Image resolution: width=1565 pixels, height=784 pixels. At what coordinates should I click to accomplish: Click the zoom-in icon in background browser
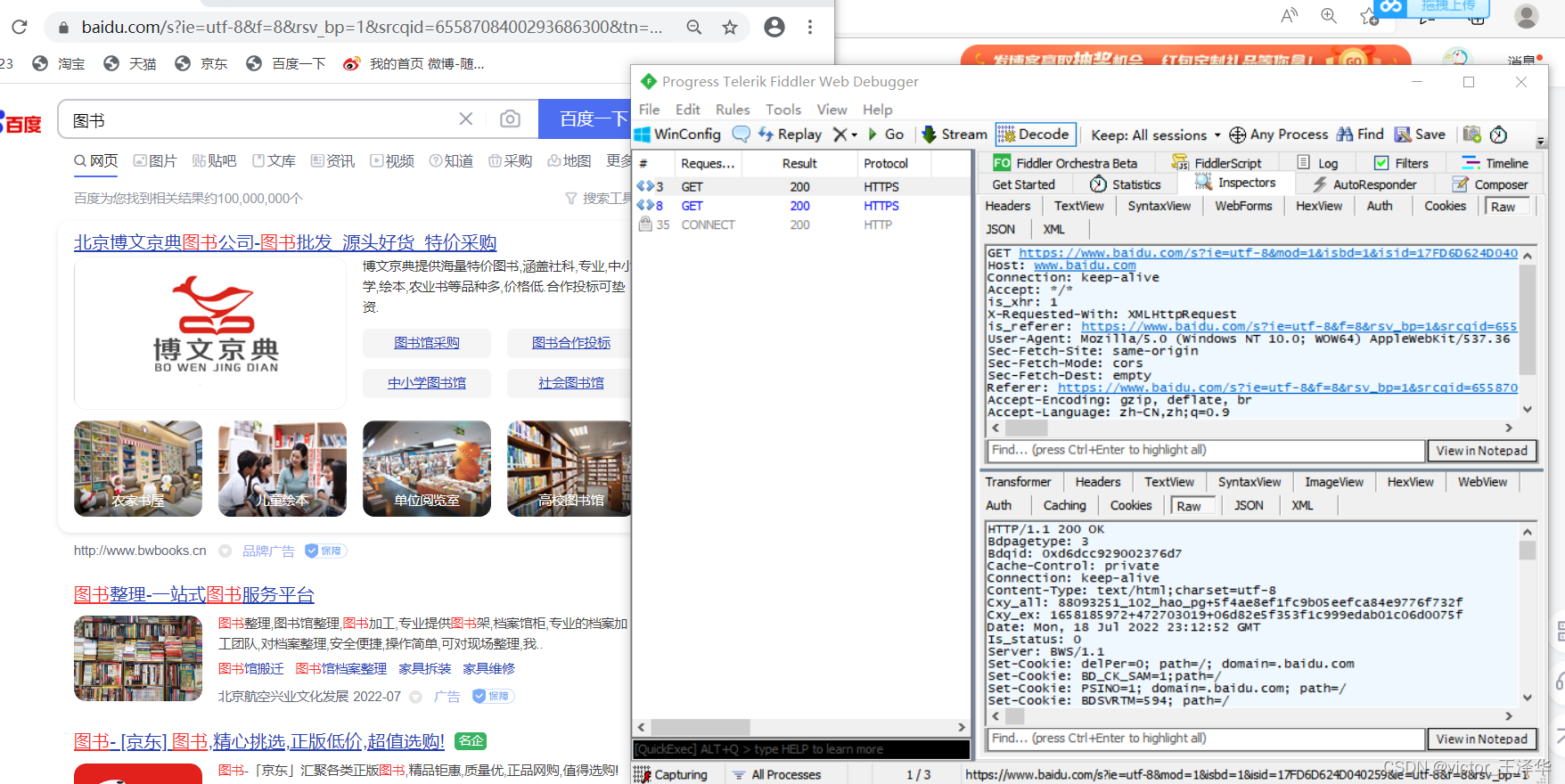pyautogui.click(x=1329, y=15)
